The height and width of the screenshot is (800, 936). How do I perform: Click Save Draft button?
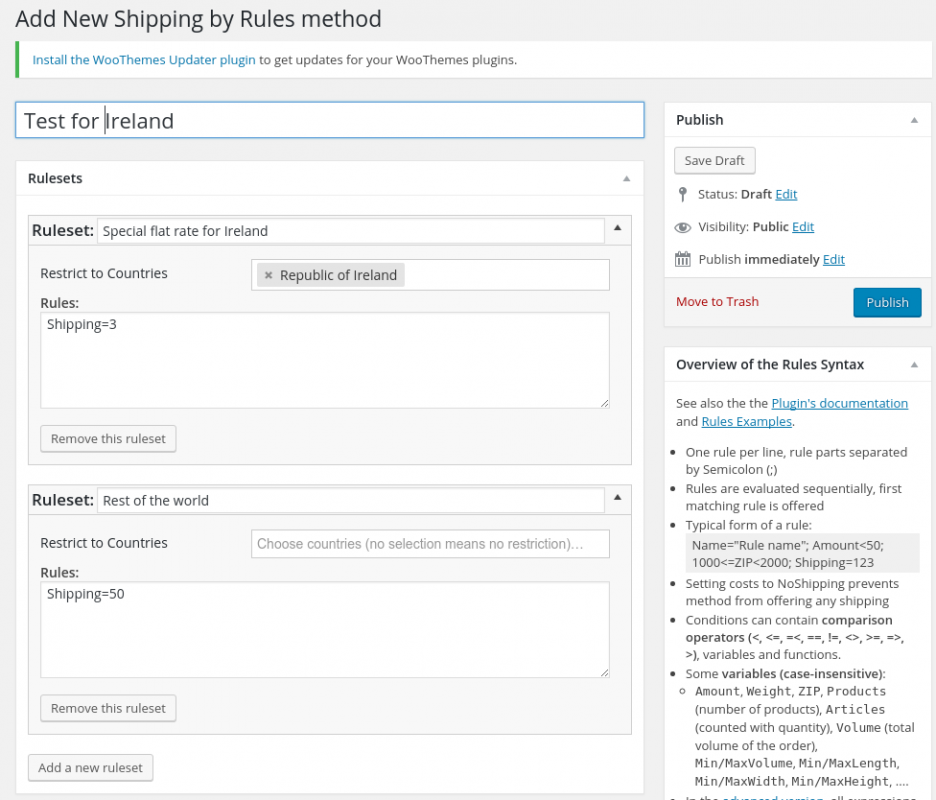pyautogui.click(x=714, y=161)
